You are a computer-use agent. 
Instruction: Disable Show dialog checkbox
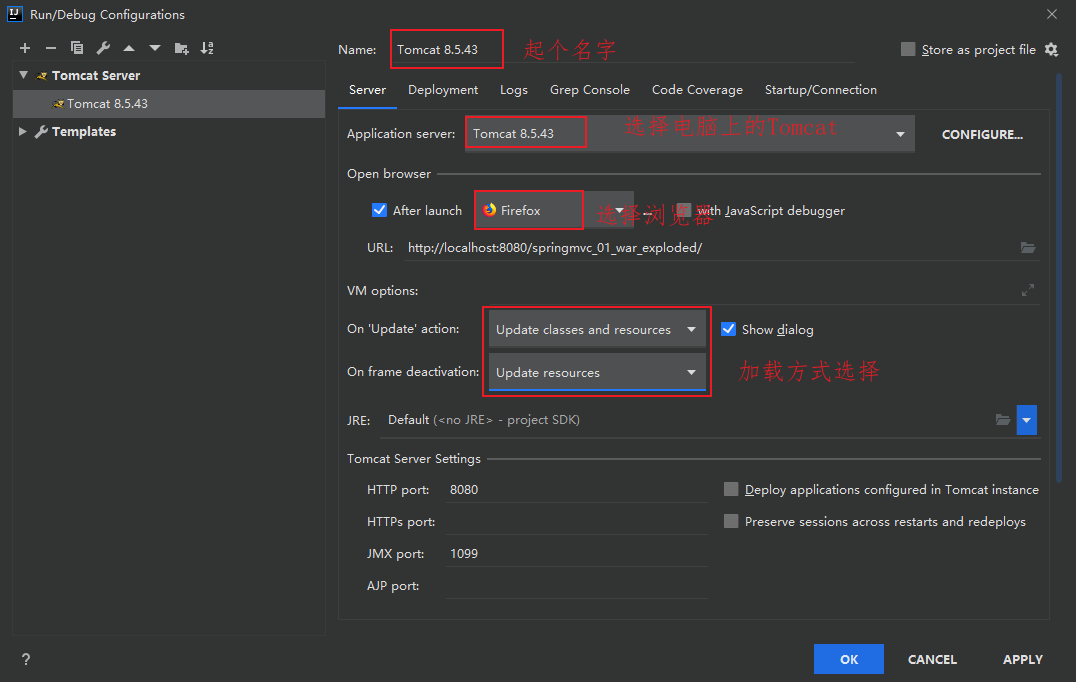[728, 329]
